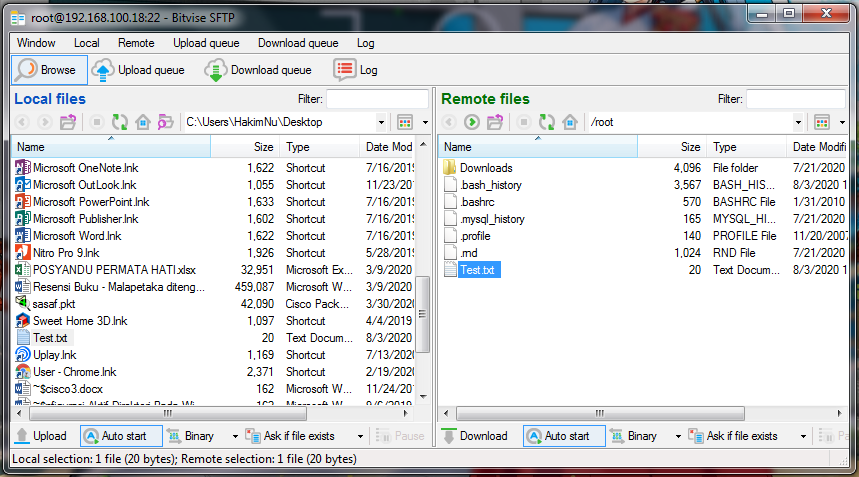Click the Download button
The height and width of the screenshot is (477, 859).
[476, 436]
